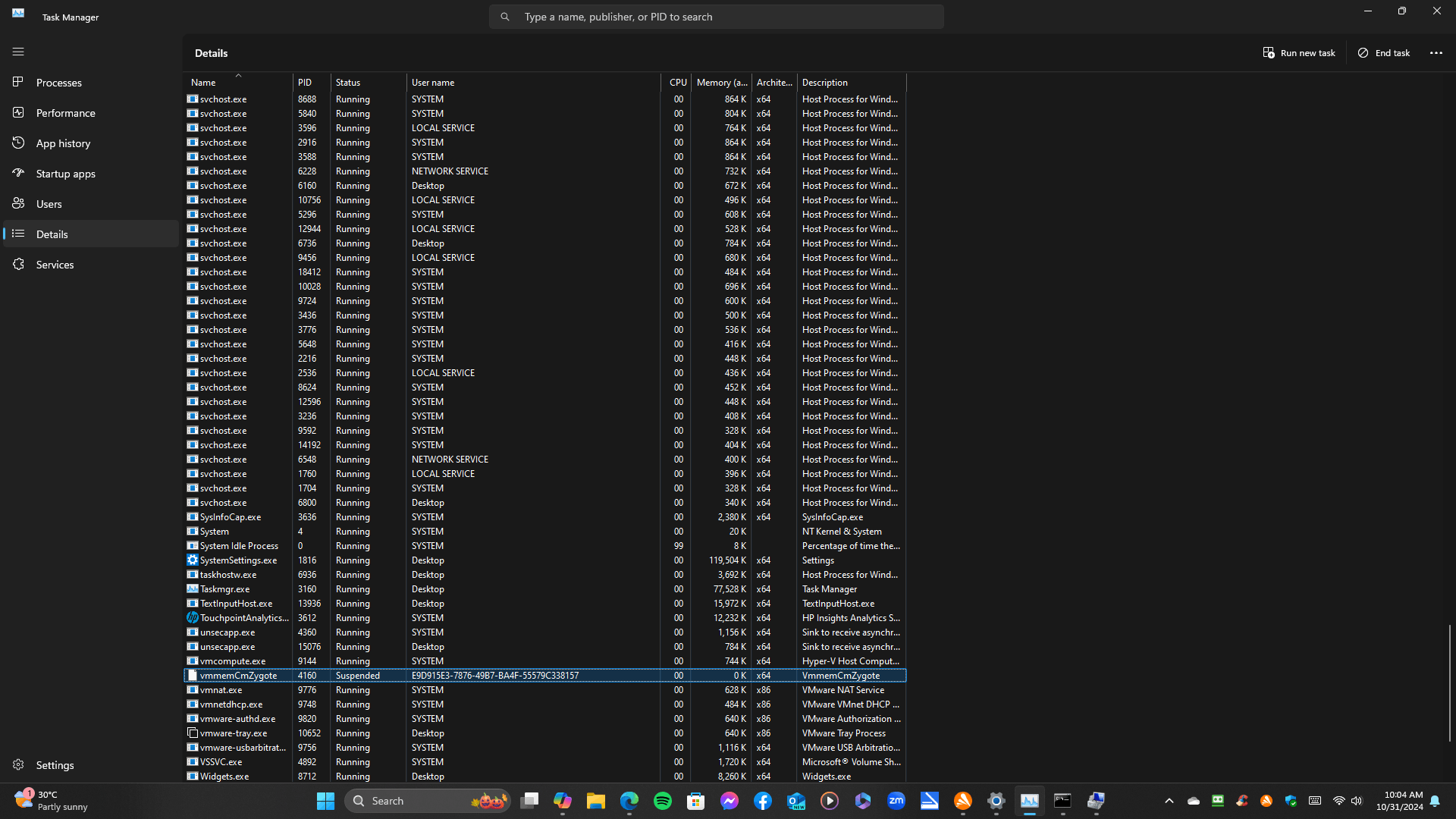Select SysInfoCap.exe process row

coord(545,517)
